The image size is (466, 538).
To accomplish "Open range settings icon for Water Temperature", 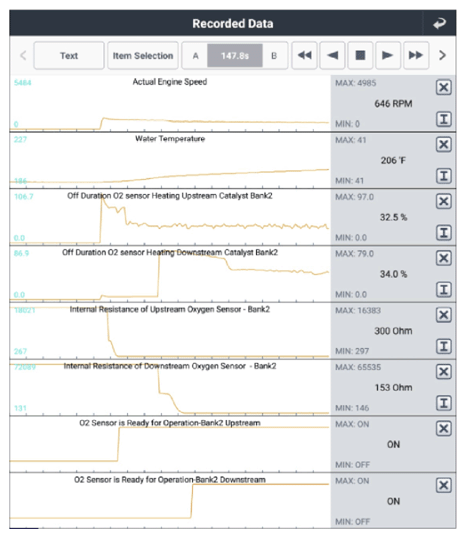I will (443, 176).
